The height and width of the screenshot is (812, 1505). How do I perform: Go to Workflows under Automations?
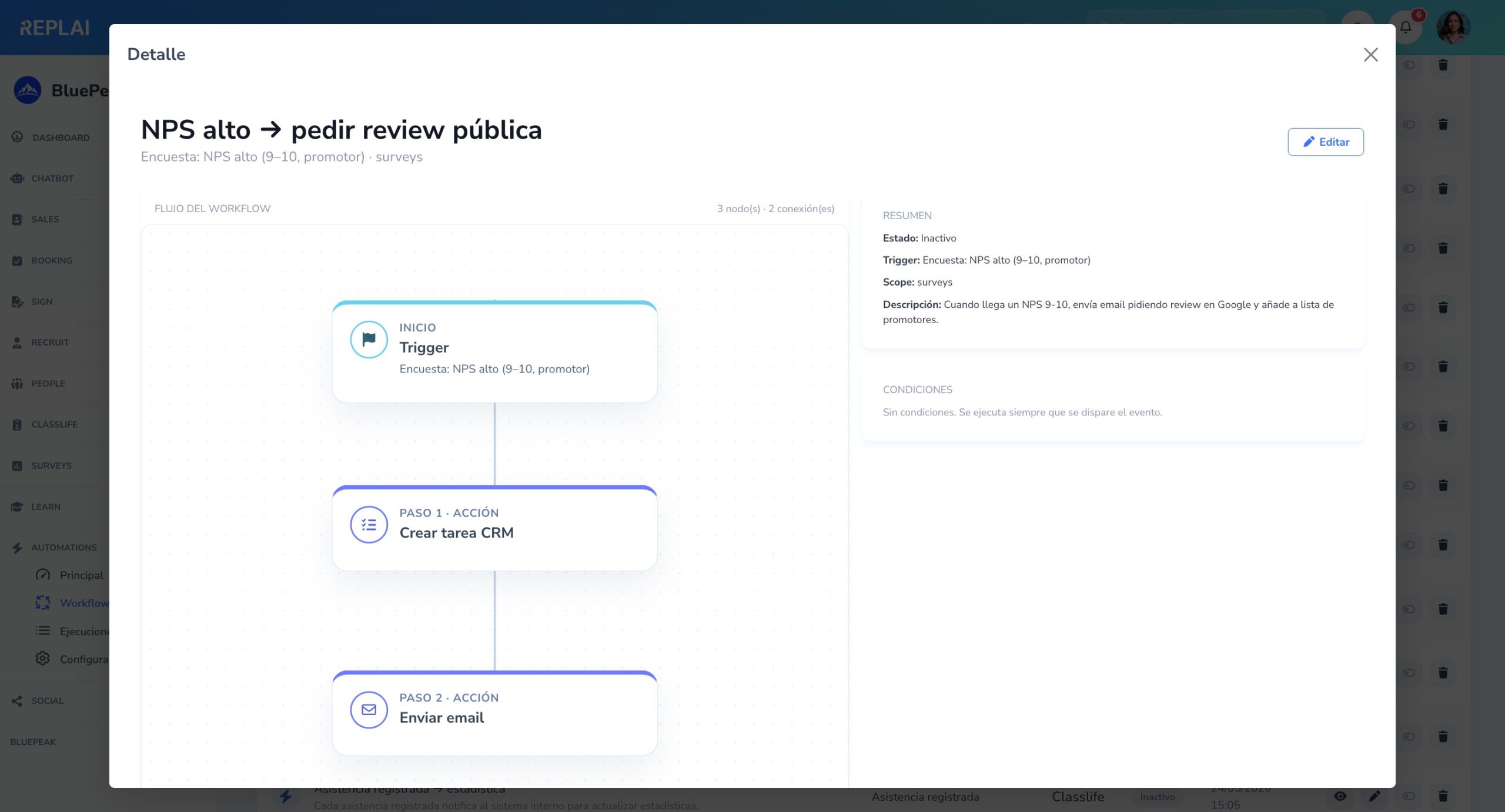click(84, 603)
